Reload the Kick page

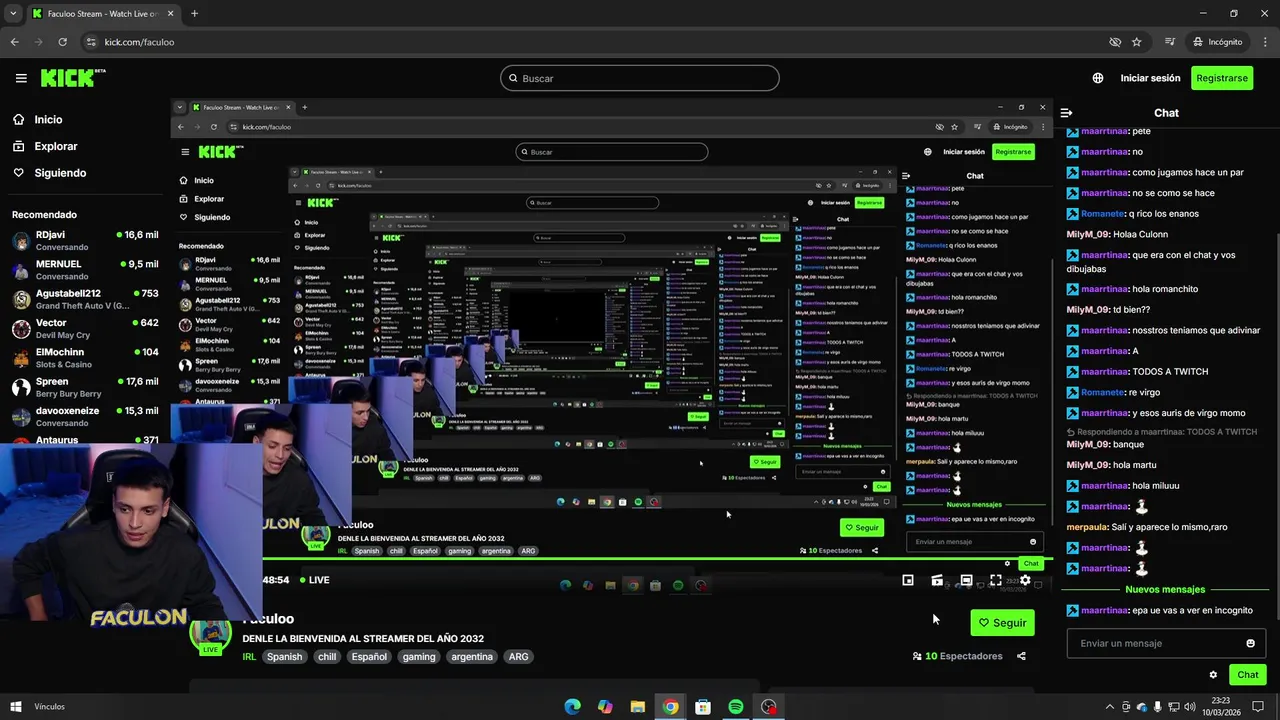(62, 42)
